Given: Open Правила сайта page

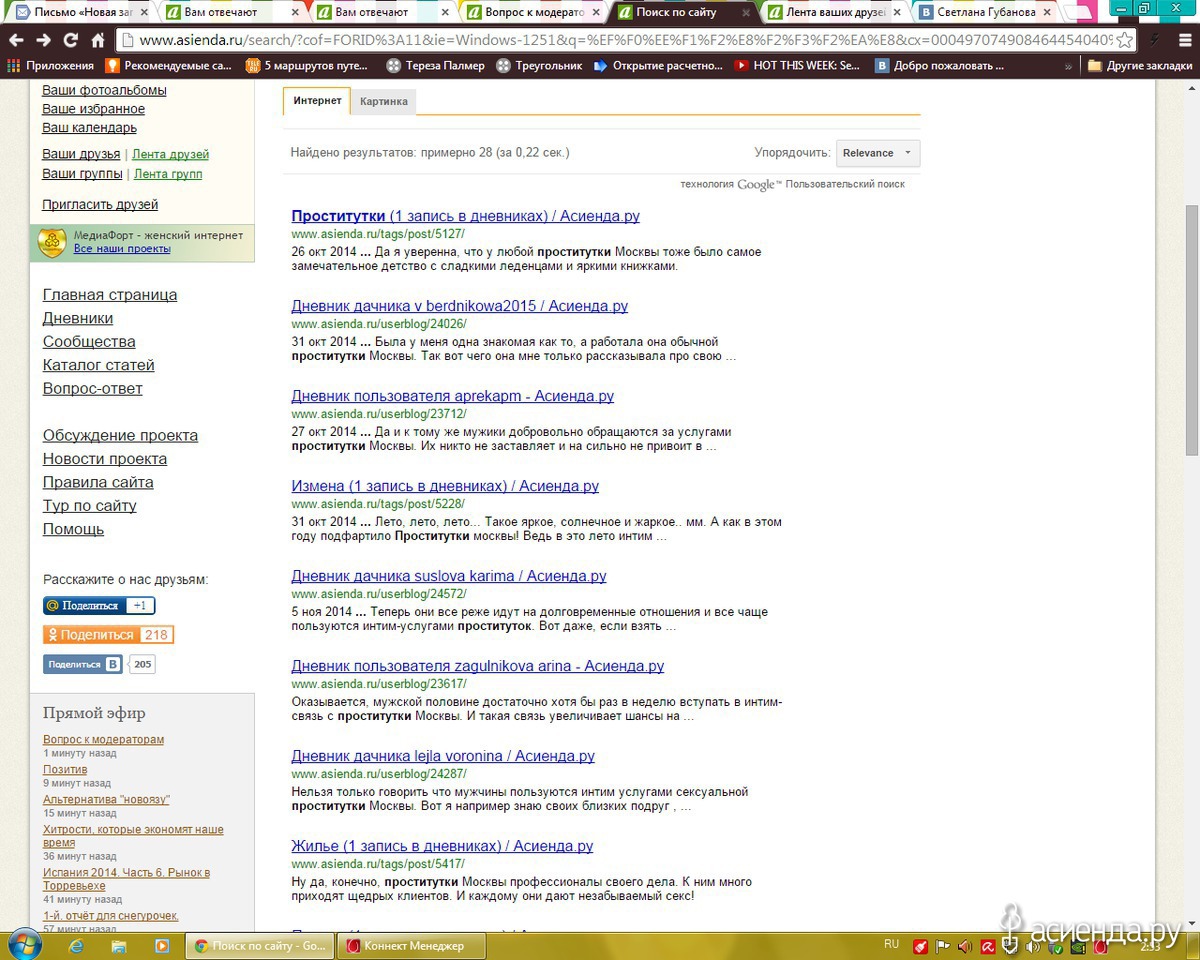Looking at the screenshot, I should click(98, 482).
